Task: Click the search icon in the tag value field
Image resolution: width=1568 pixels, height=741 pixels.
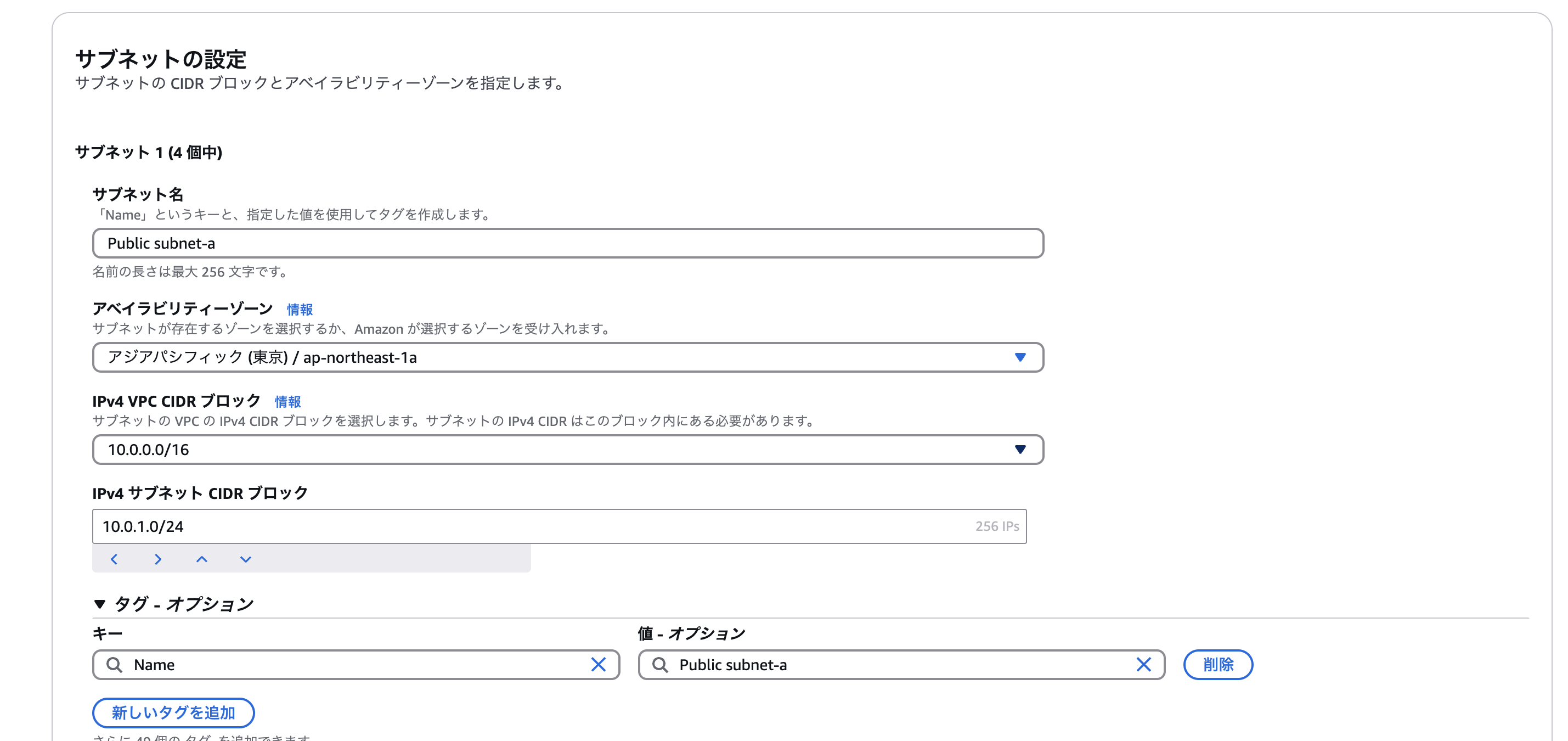Action: (x=660, y=664)
